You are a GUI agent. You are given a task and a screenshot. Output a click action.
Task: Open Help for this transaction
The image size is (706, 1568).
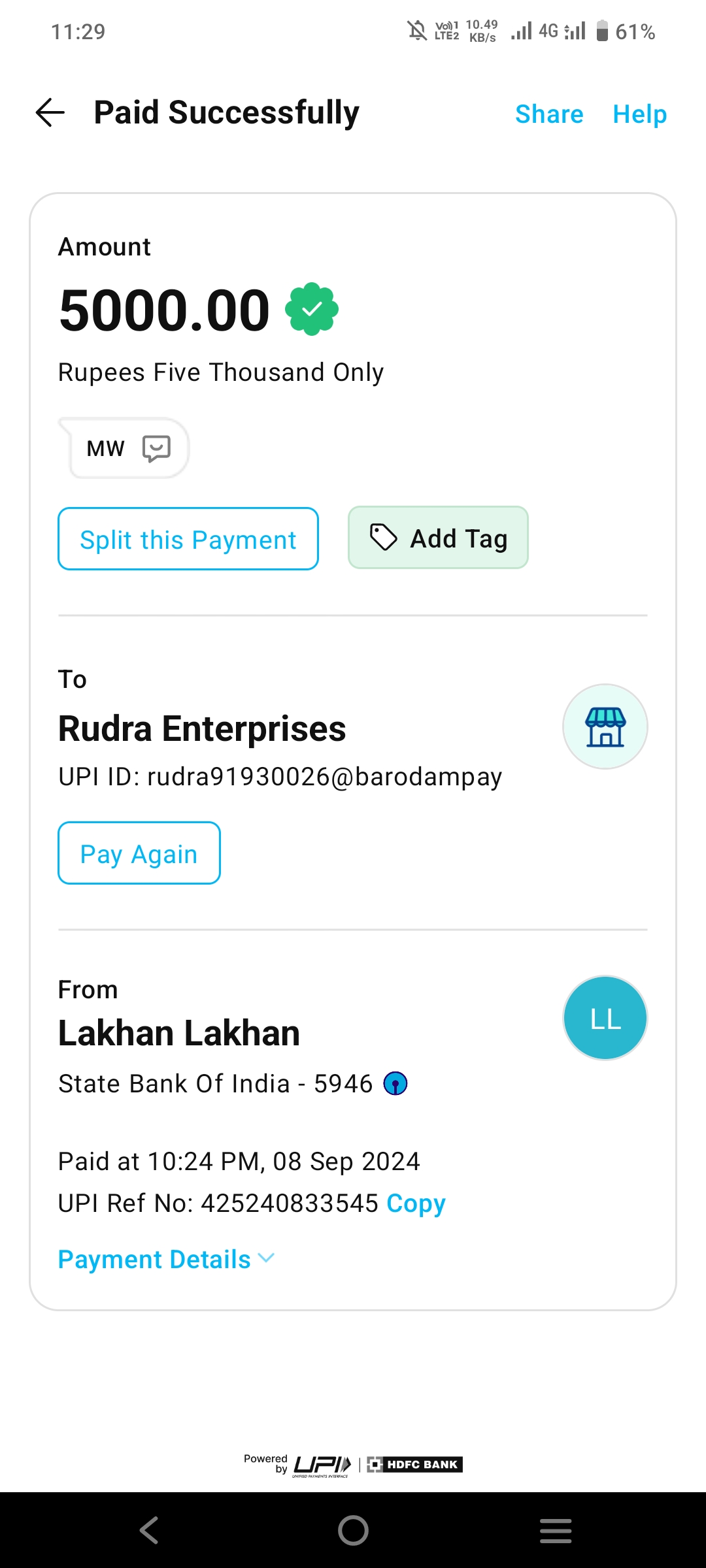pos(639,114)
